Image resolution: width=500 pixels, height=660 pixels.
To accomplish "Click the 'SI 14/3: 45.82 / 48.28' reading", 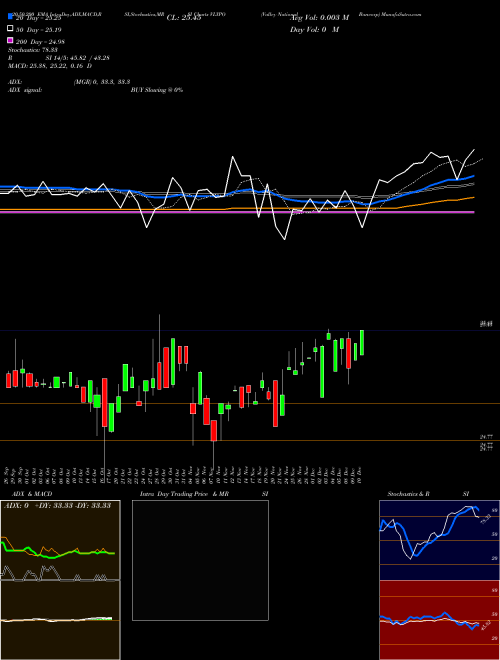I will point(78,58).
